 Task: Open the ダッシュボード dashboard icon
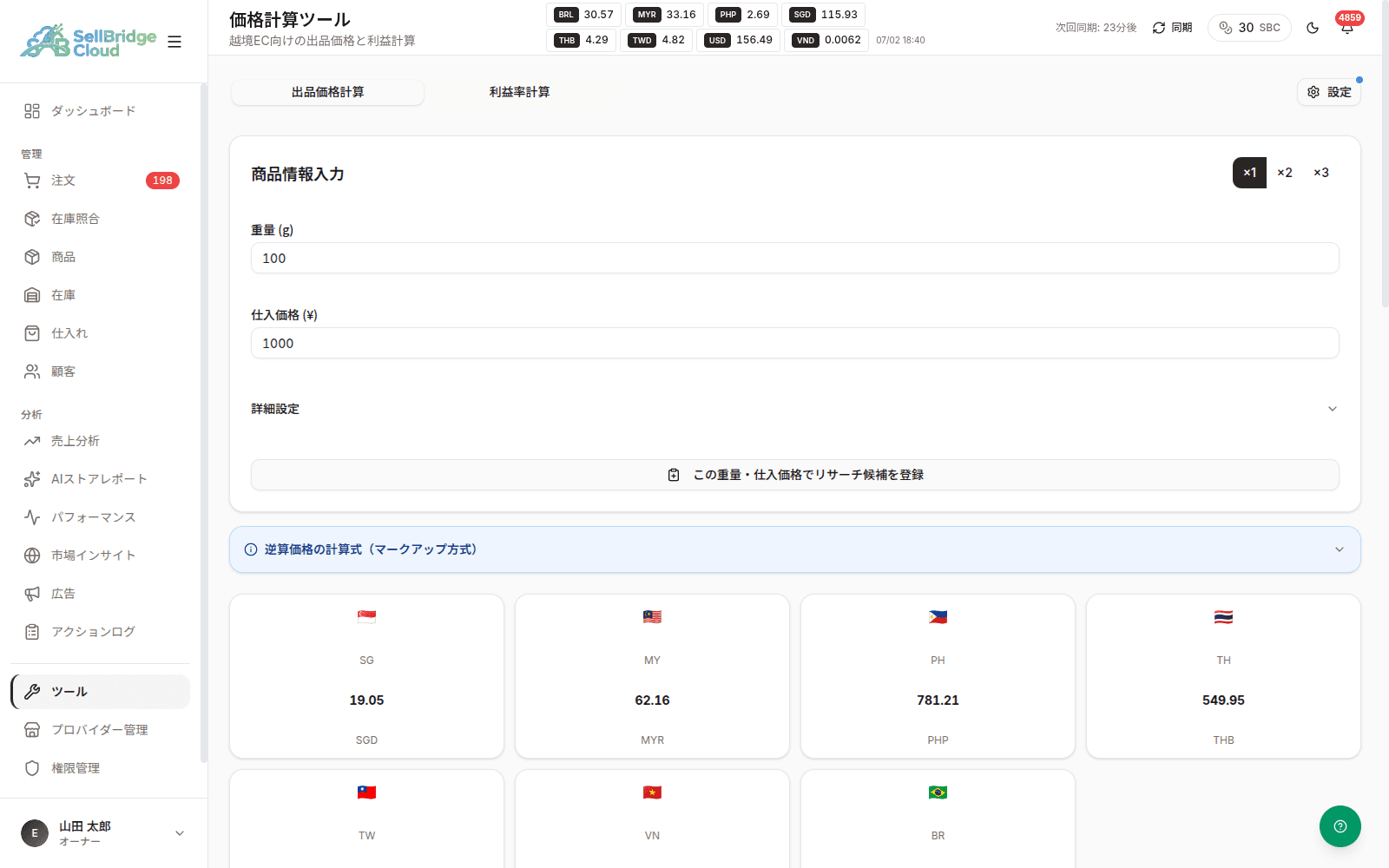click(32, 111)
